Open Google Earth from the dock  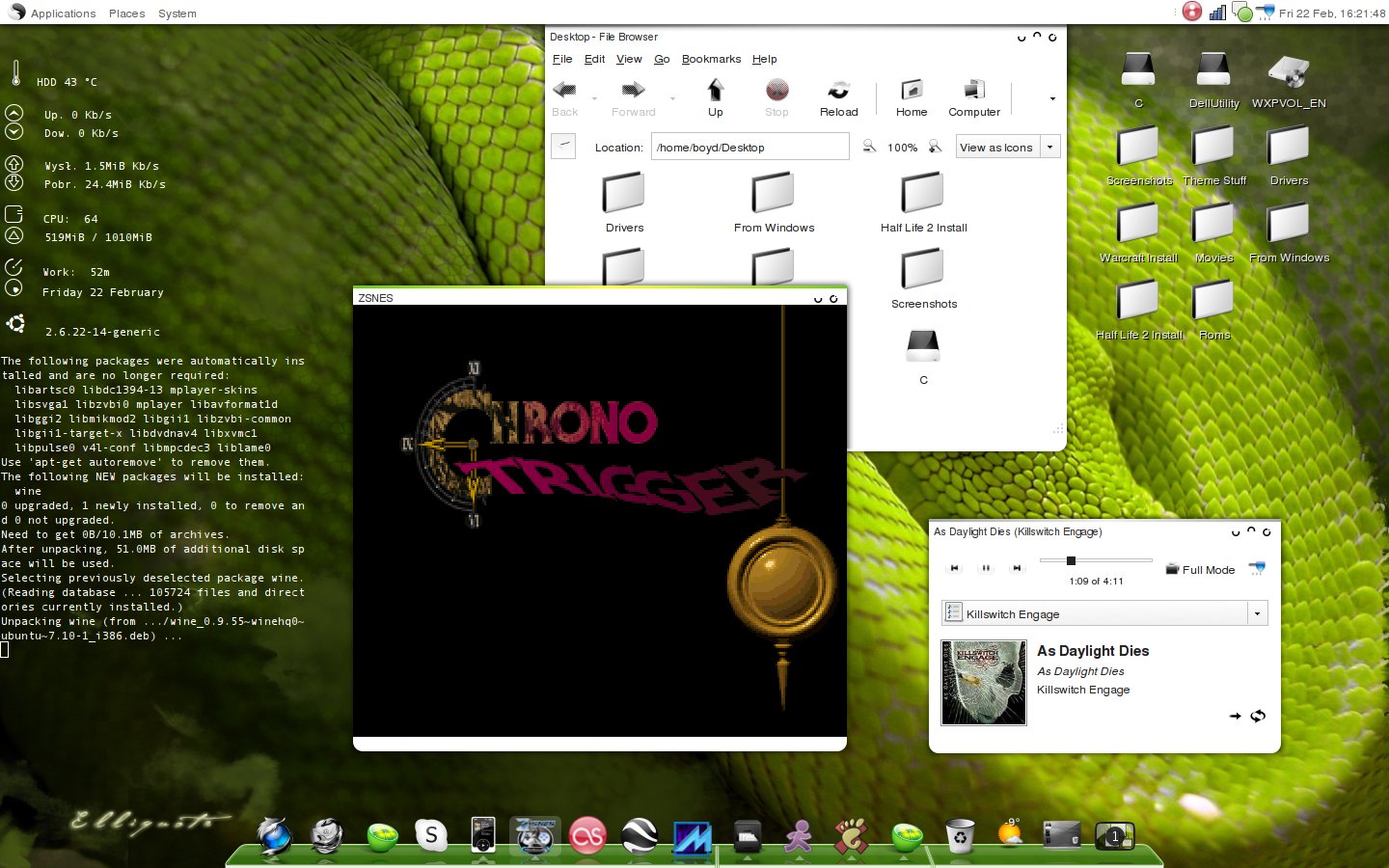640,835
